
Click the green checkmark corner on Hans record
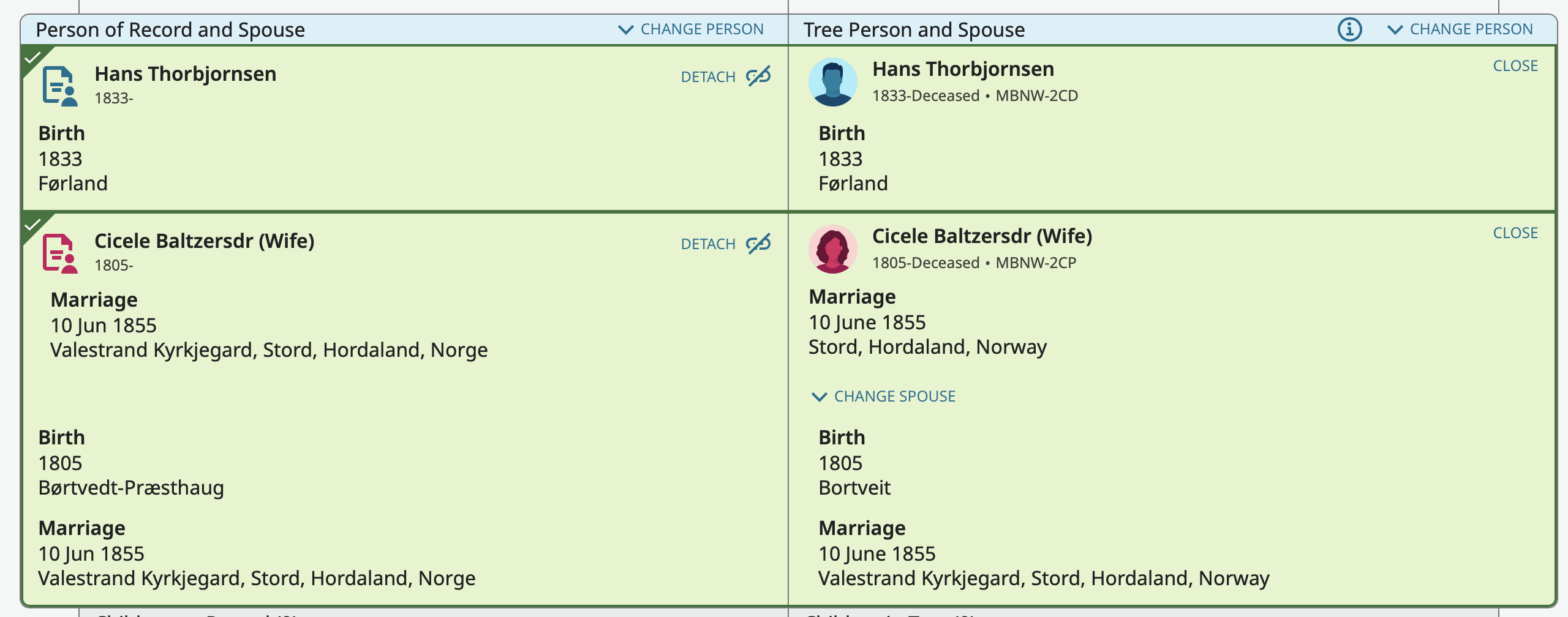coord(32,58)
